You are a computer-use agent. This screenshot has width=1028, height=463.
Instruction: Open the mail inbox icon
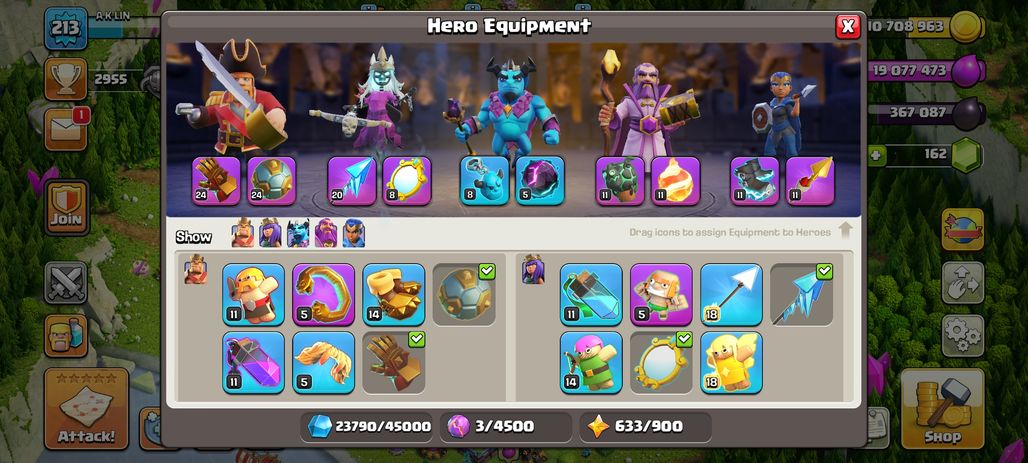point(66,130)
